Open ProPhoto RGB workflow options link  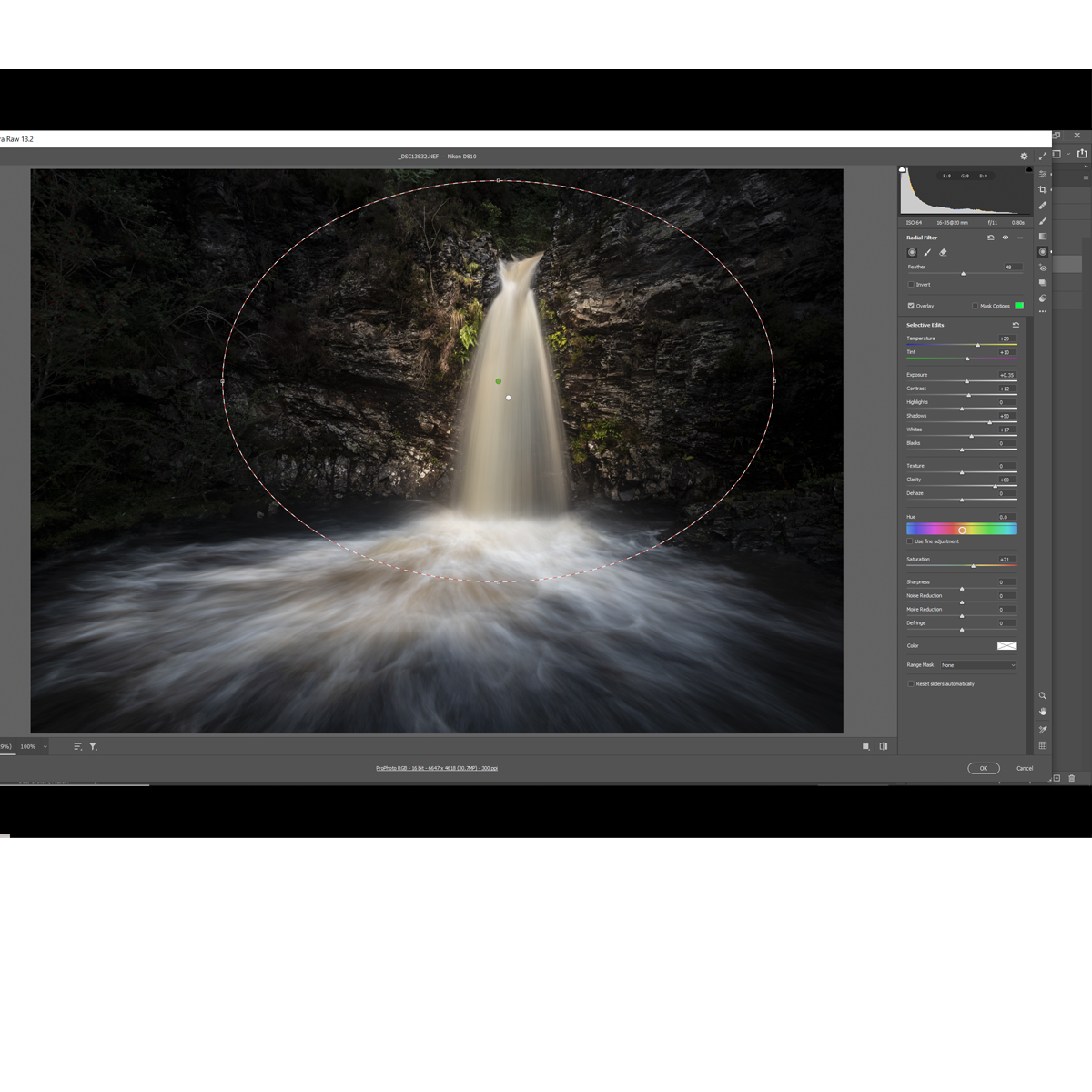tap(437, 768)
